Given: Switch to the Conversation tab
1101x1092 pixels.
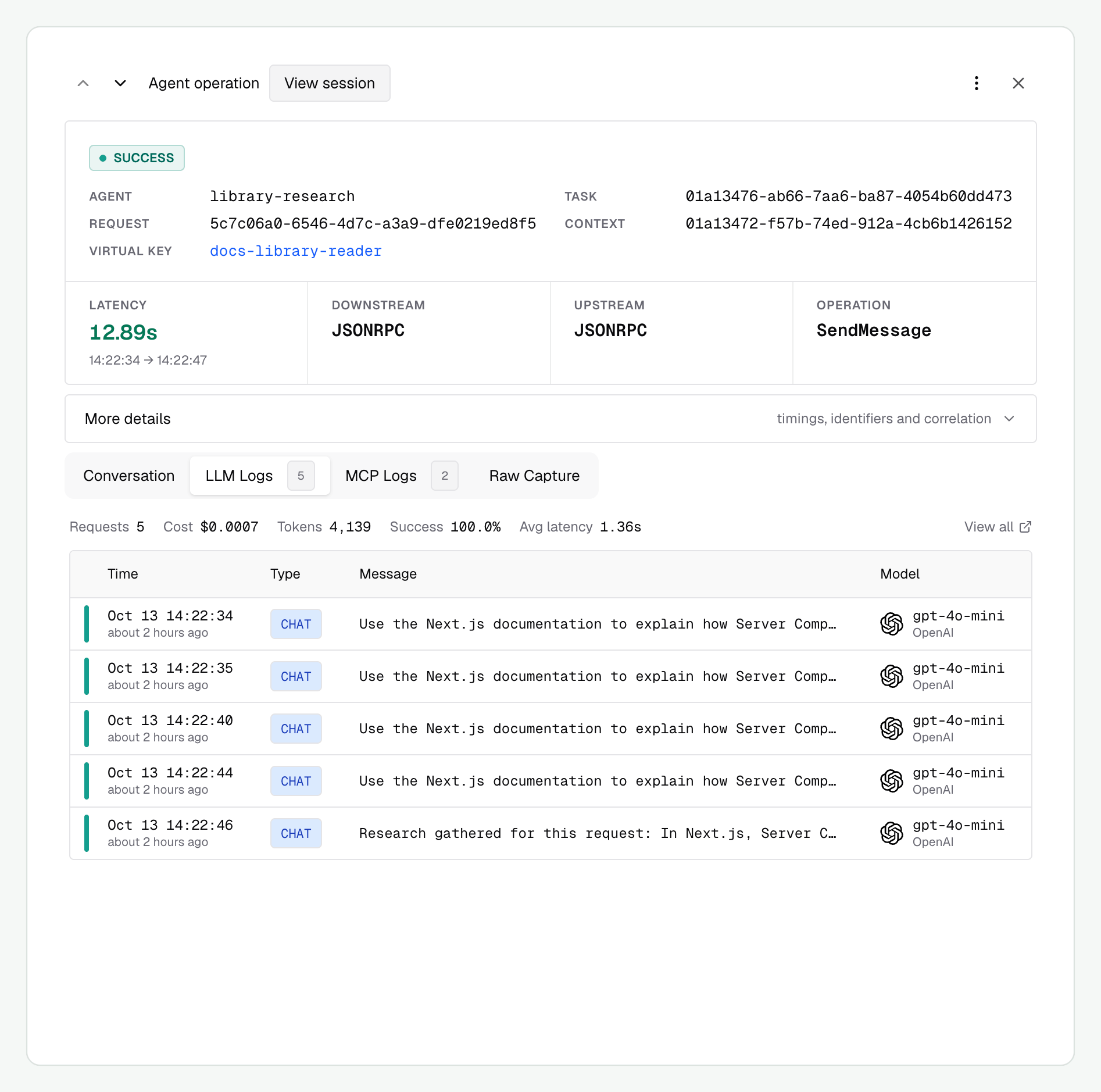Looking at the screenshot, I should [x=129, y=476].
